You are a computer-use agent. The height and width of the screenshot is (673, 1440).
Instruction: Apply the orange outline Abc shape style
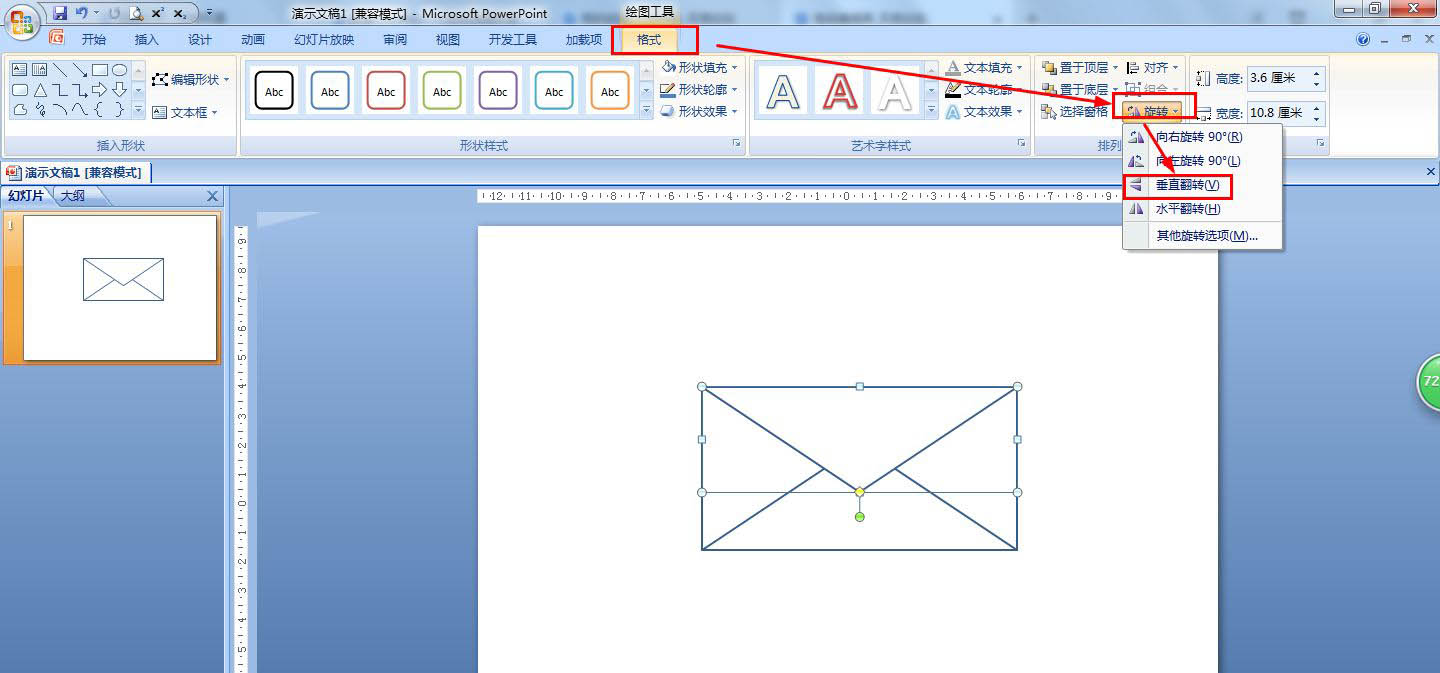click(x=610, y=90)
